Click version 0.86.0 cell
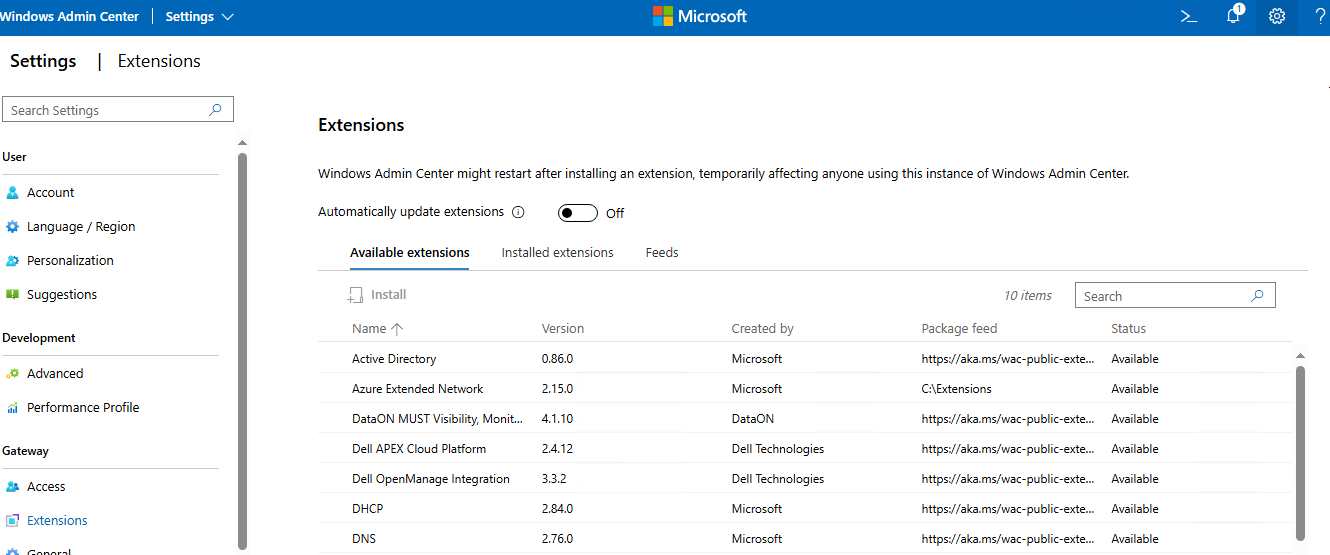The height and width of the screenshot is (555, 1330). coord(558,359)
